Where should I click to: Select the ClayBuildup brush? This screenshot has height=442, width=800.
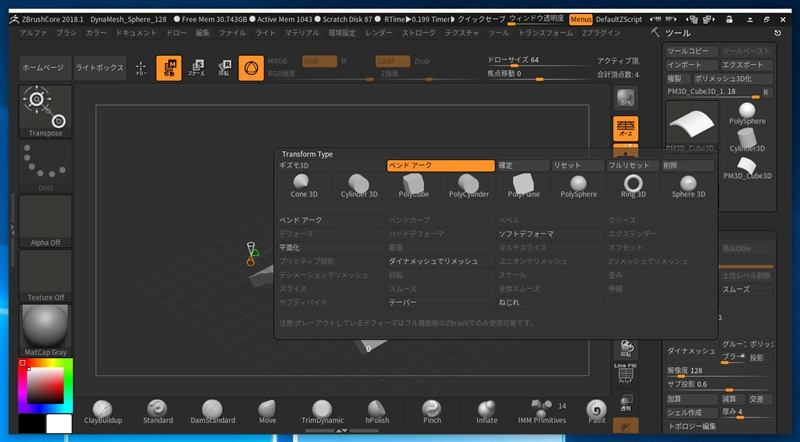[103, 412]
